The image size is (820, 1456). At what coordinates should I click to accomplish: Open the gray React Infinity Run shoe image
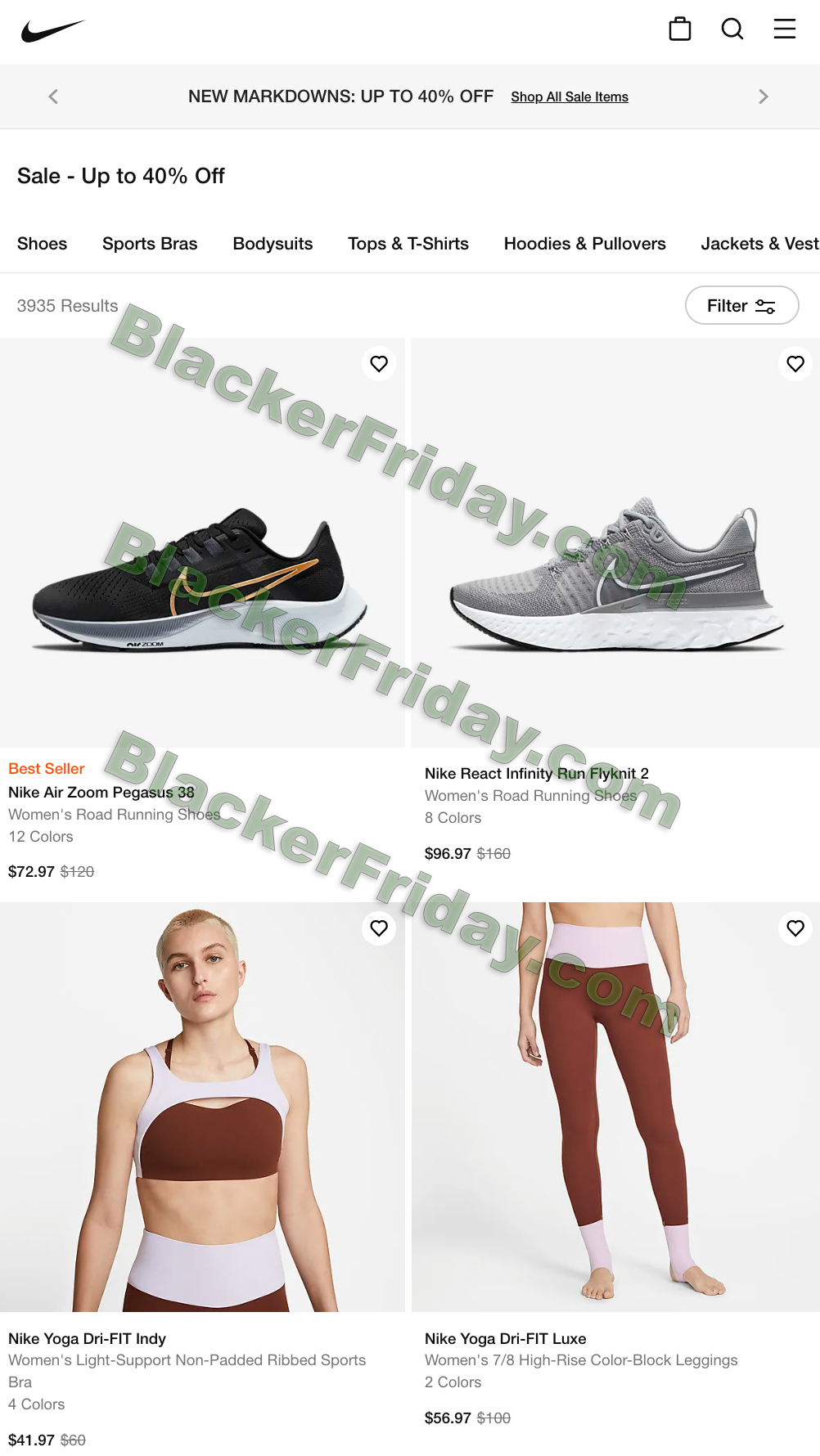point(615,542)
